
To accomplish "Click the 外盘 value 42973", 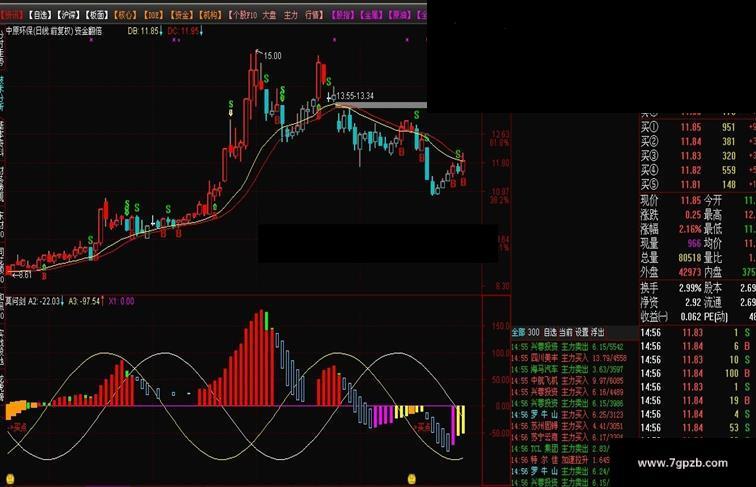I will coord(689,272).
